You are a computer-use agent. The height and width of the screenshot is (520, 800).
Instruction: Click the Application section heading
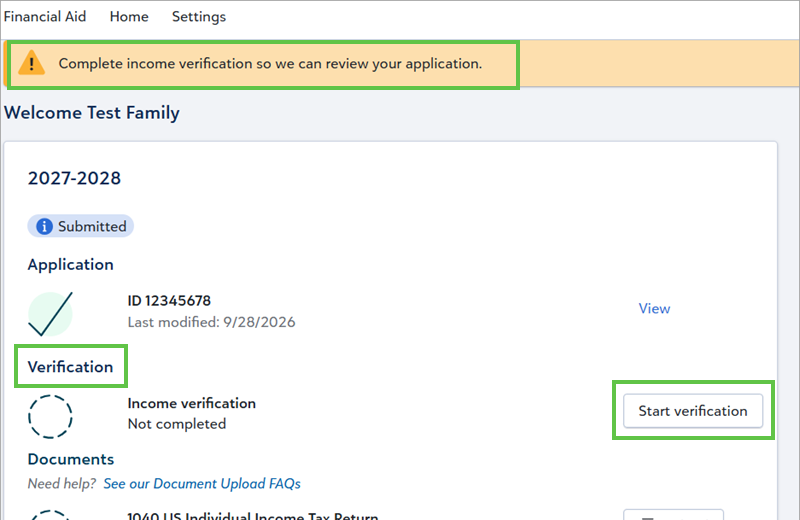coord(70,264)
